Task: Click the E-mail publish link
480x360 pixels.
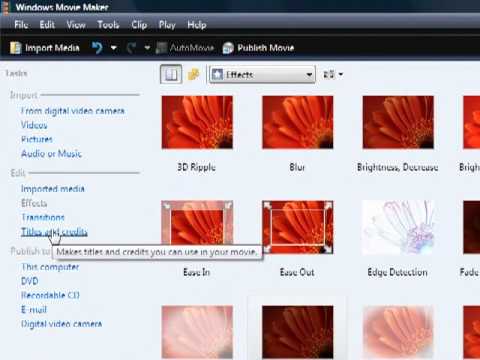Action: pos(34,310)
